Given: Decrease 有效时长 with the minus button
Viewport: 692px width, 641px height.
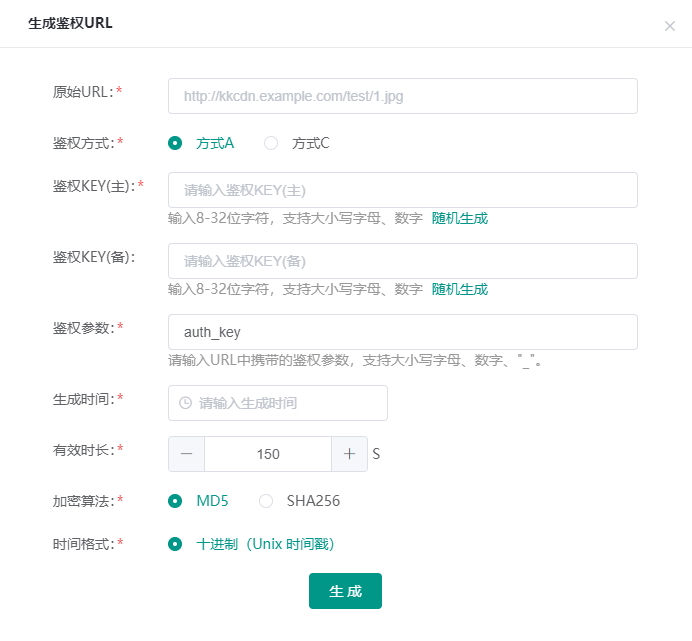Looking at the screenshot, I should point(187,454).
